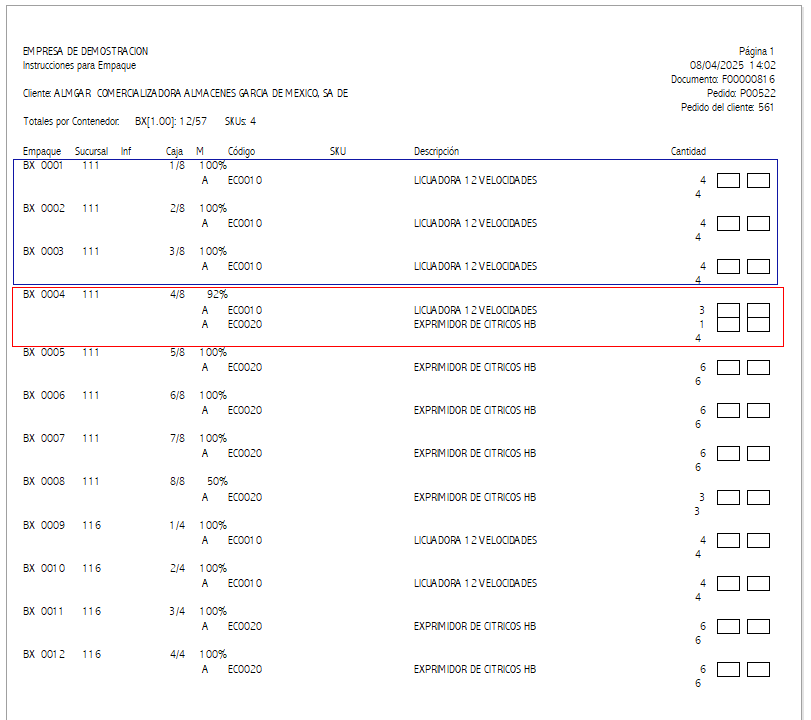Tick the right check box for BX 0002

(758, 223)
